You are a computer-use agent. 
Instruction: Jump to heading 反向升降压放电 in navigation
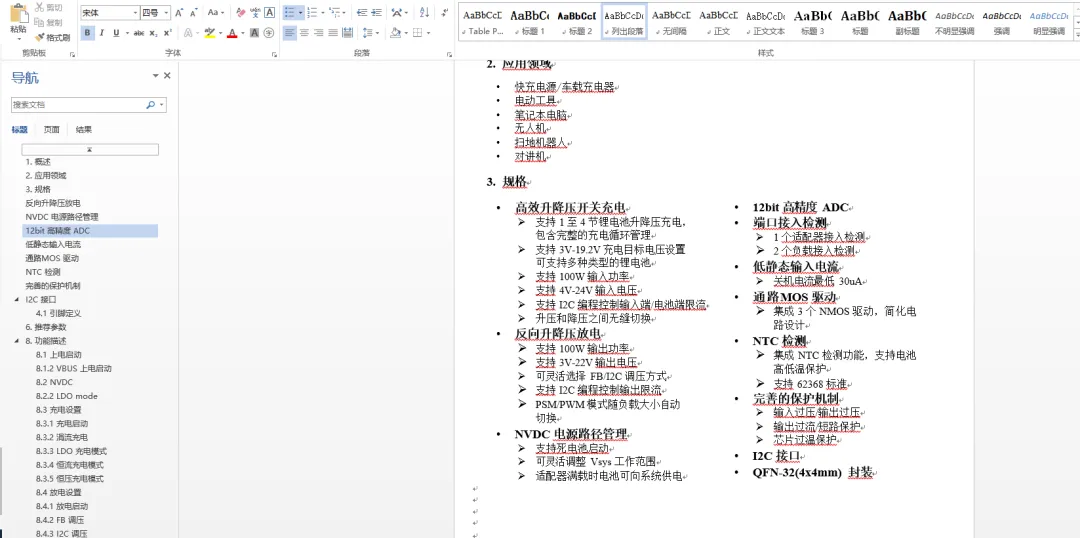[53, 203]
